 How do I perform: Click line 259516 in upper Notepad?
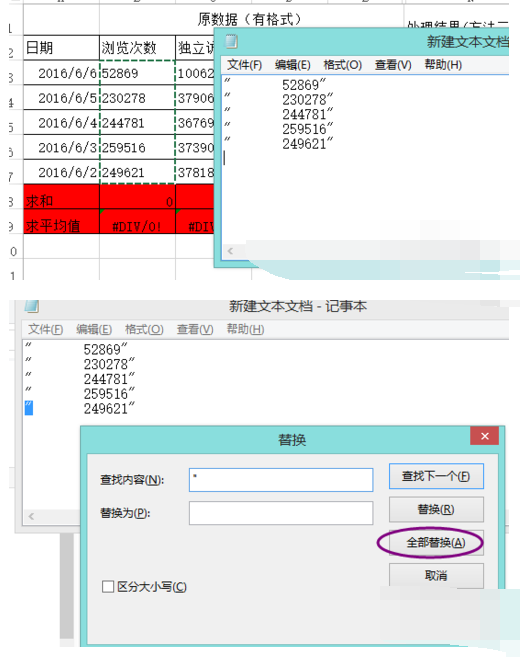pos(308,129)
